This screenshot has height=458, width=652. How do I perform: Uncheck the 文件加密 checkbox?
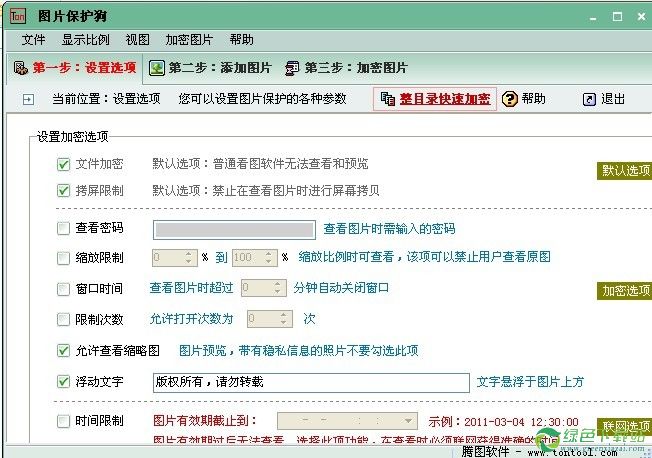coord(64,164)
